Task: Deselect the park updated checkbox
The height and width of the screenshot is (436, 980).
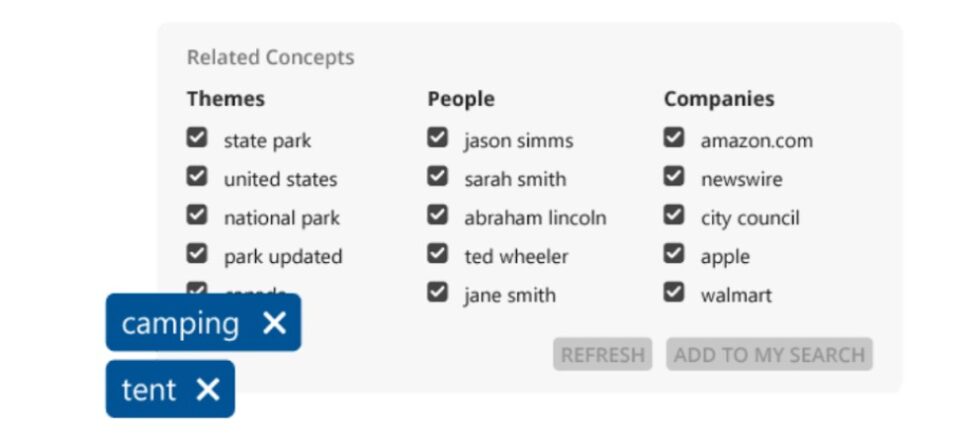Action: point(197,254)
